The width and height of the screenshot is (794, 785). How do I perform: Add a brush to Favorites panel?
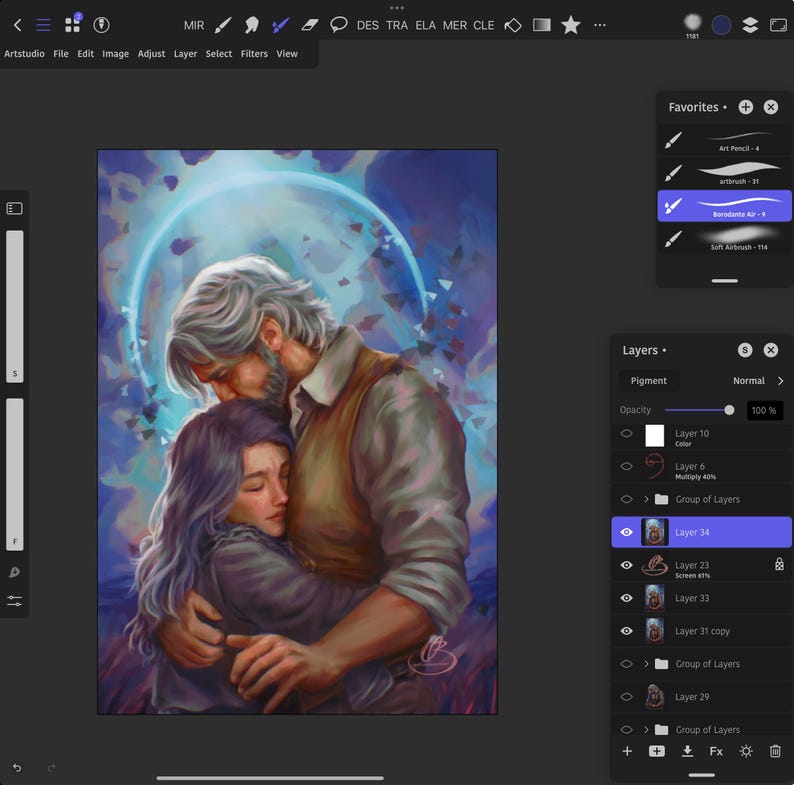click(x=745, y=107)
